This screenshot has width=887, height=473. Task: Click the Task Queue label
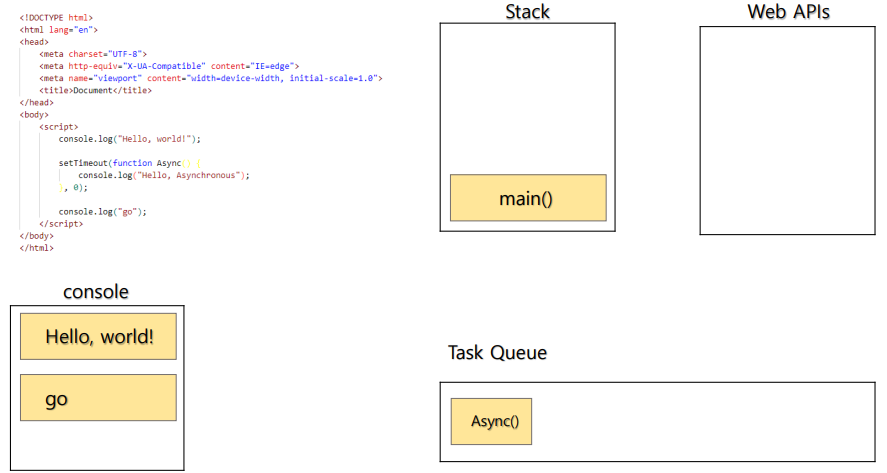(x=497, y=352)
